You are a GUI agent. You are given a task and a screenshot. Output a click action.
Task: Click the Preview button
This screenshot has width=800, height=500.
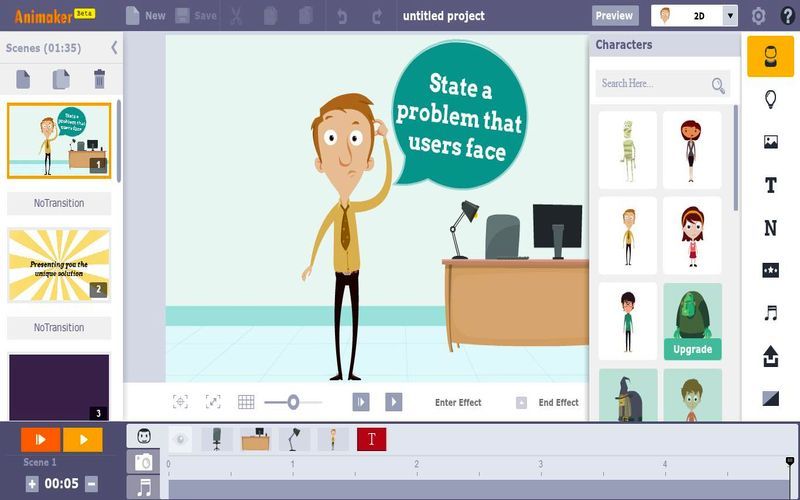614,16
